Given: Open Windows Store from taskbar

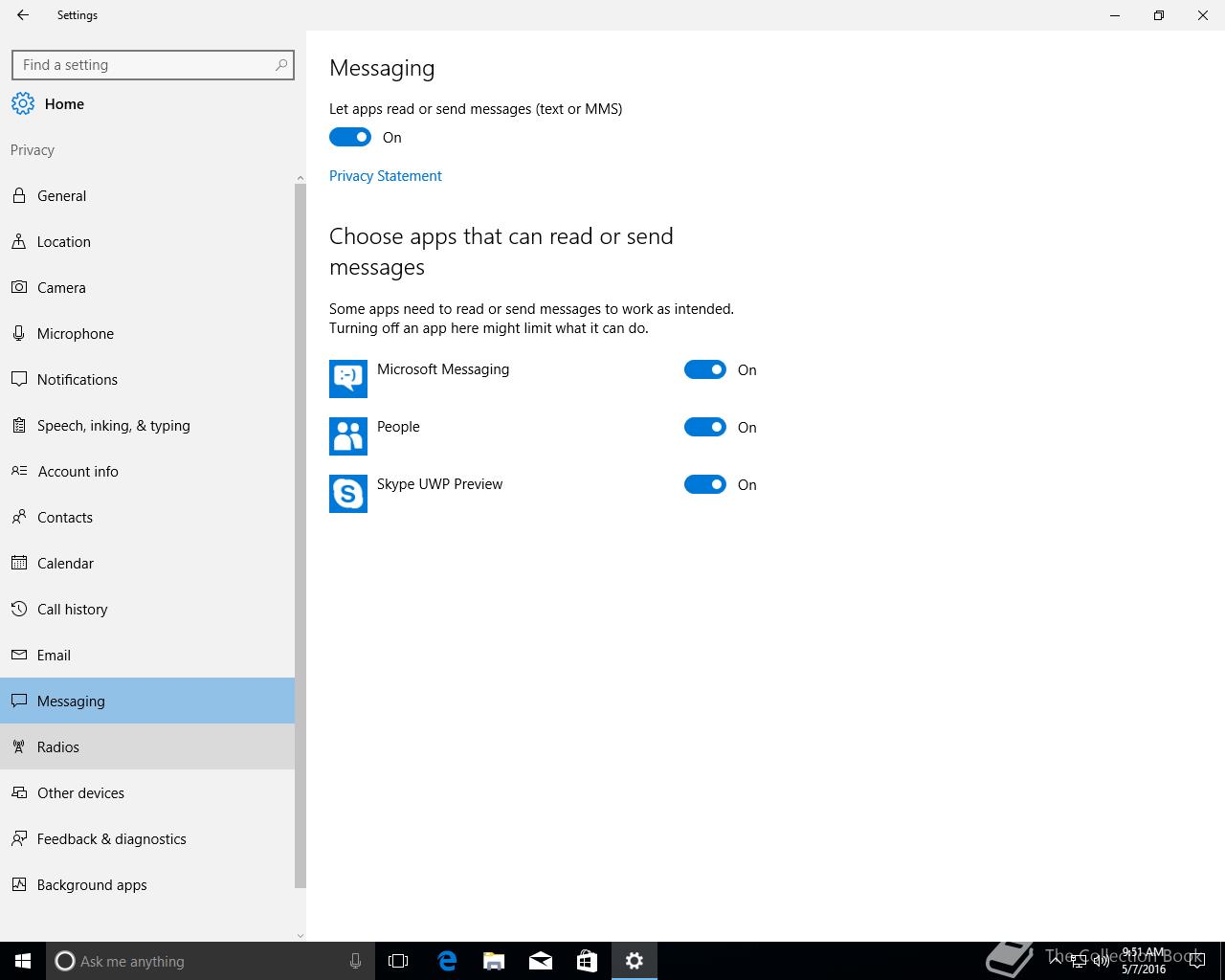Looking at the screenshot, I should point(587,961).
